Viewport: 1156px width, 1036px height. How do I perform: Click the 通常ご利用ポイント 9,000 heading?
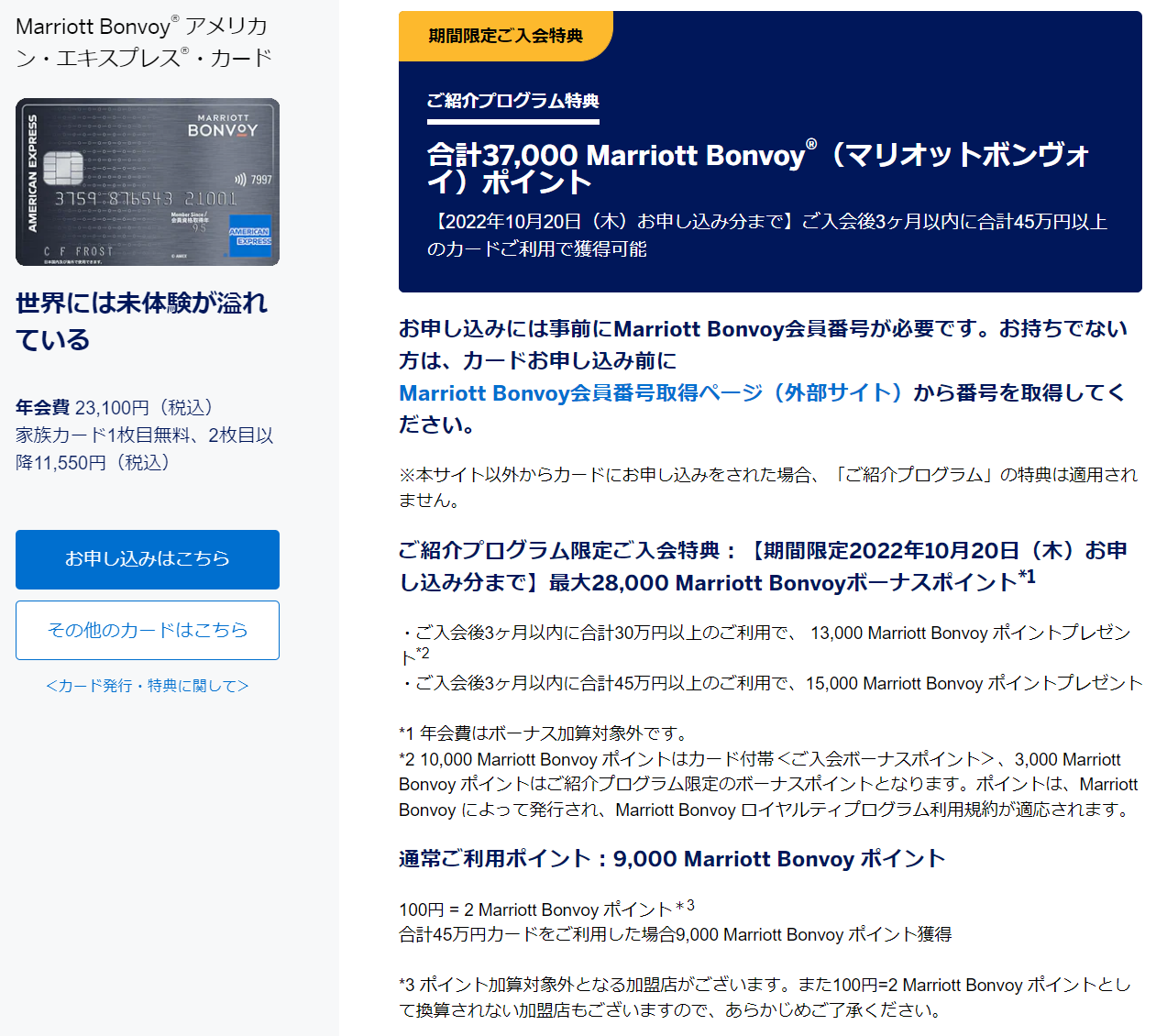(x=671, y=859)
